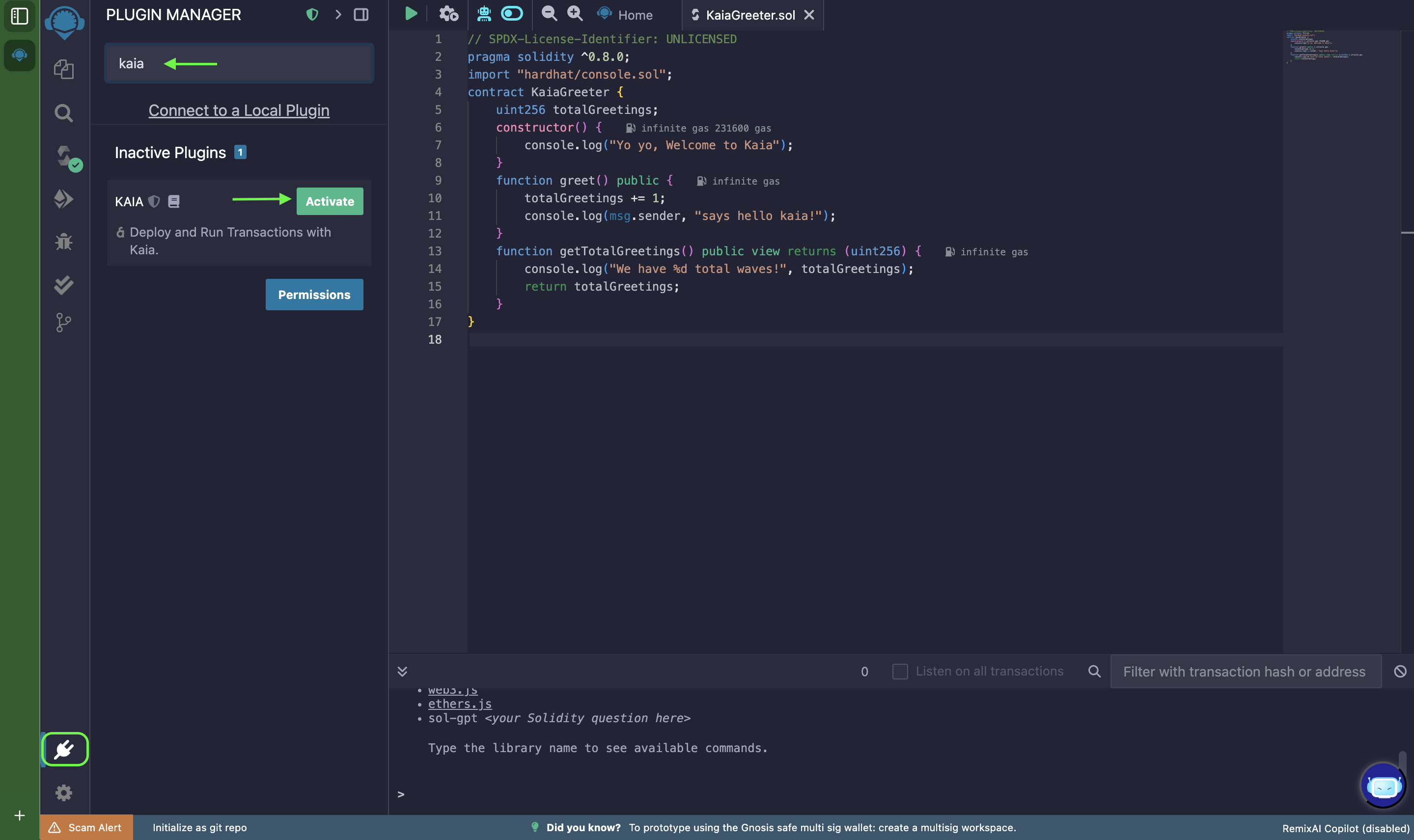The width and height of the screenshot is (1414, 840).
Task: Open Deploy and Run Transactions sidebar icon
Action: 64,199
